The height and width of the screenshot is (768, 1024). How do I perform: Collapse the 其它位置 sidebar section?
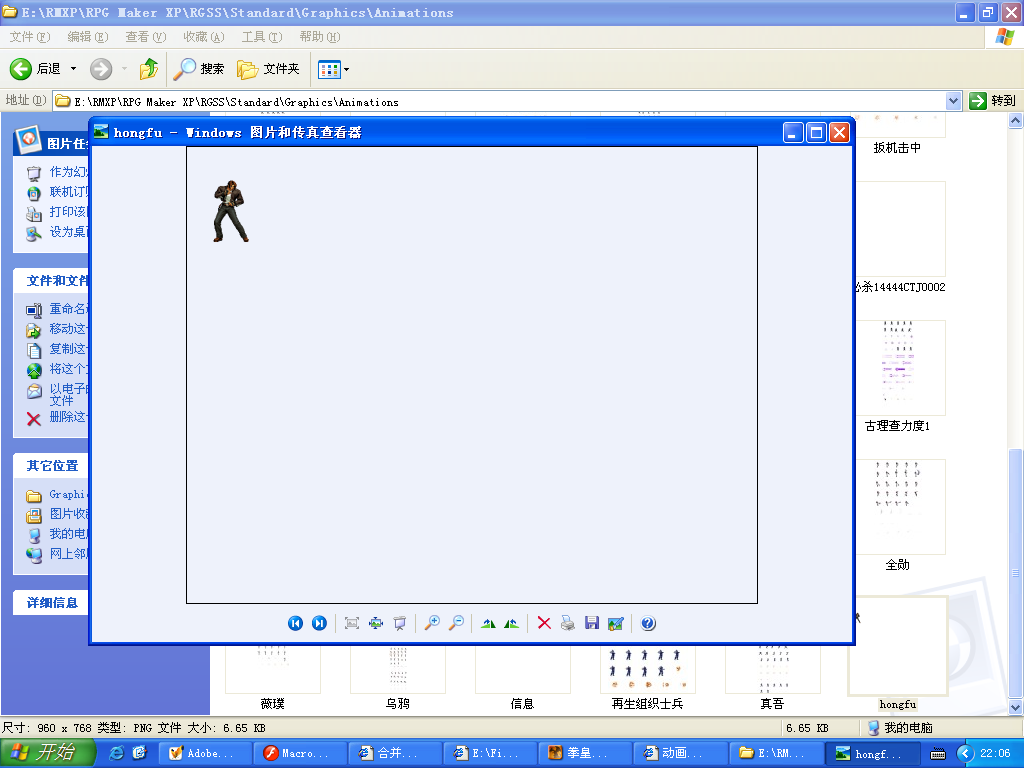(52, 466)
